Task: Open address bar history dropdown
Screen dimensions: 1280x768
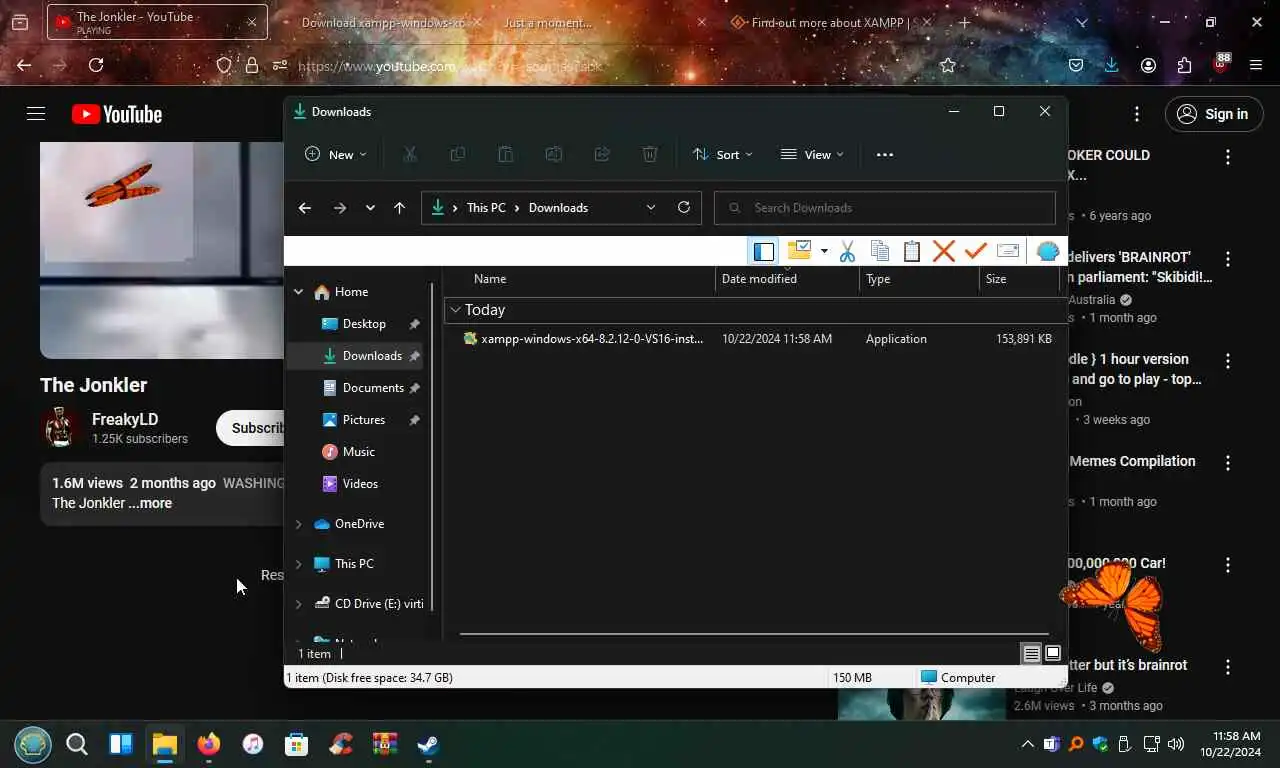Action: (x=651, y=208)
